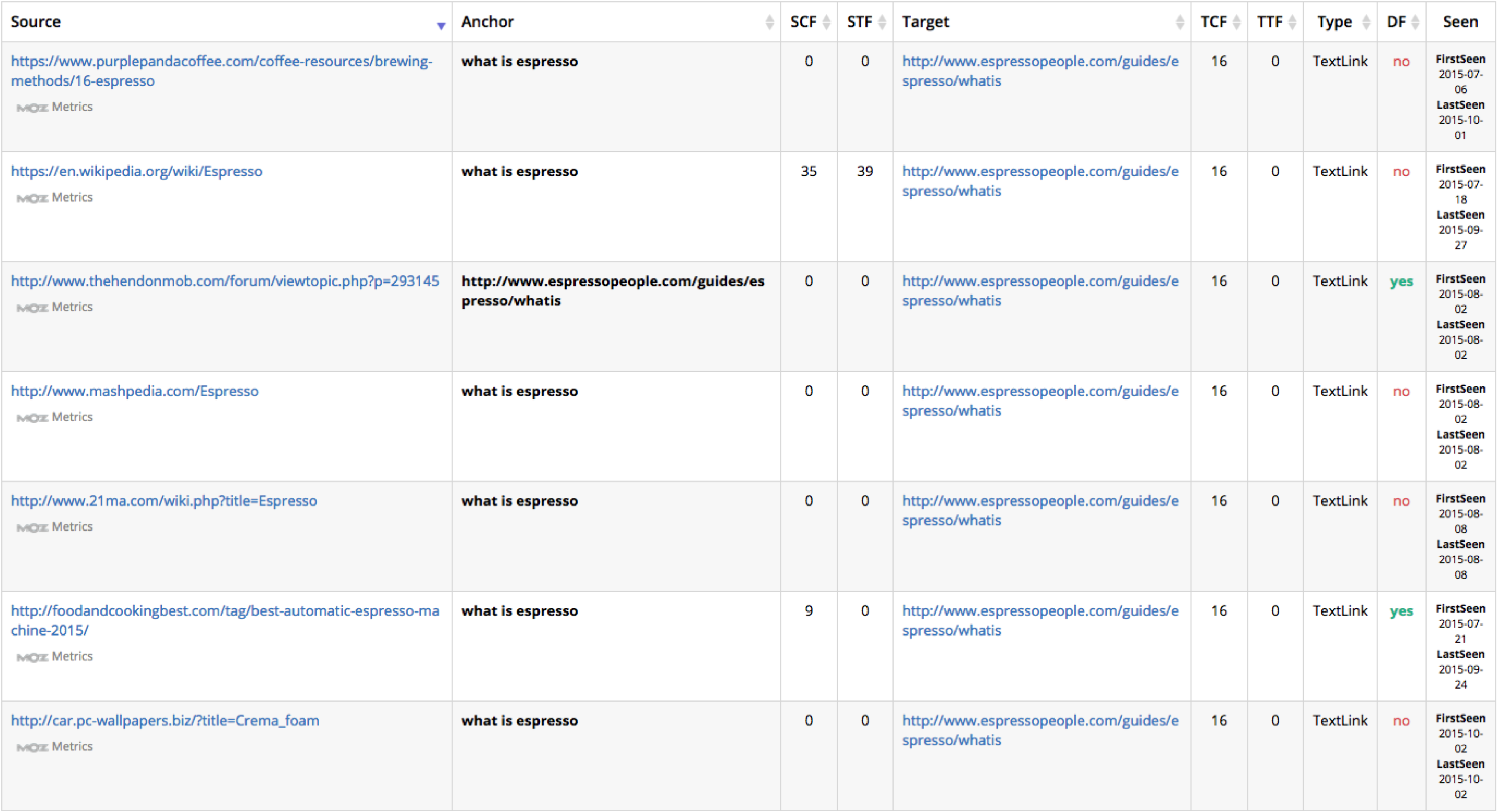Viewport: 1499px width, 812px height.
Task: Click the Seen column header
Action: click(1460, 21)
